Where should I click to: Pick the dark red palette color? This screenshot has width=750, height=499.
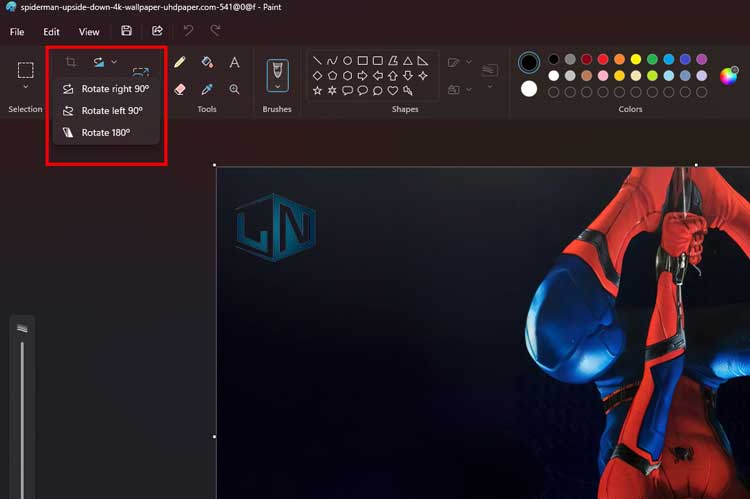tap(586, 59)
